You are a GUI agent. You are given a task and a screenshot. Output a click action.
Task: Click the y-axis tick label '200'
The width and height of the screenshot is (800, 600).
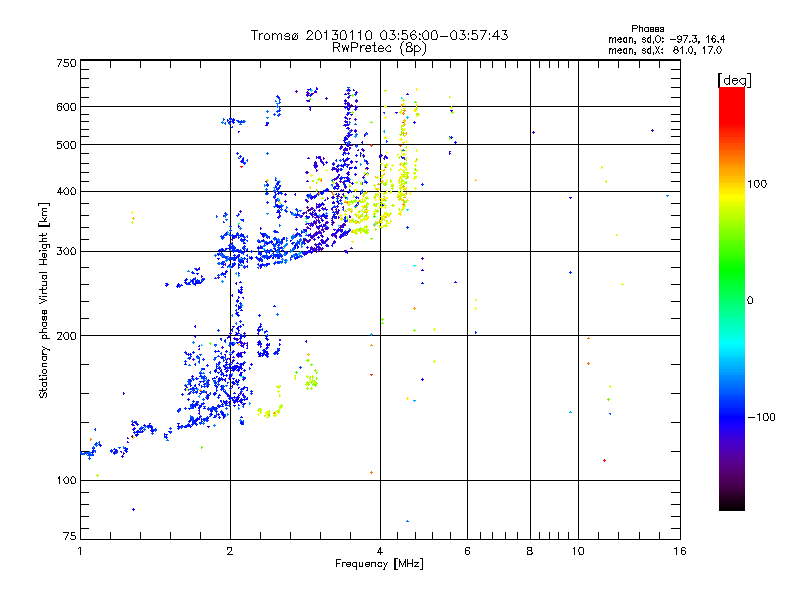(x=66, y=336)
